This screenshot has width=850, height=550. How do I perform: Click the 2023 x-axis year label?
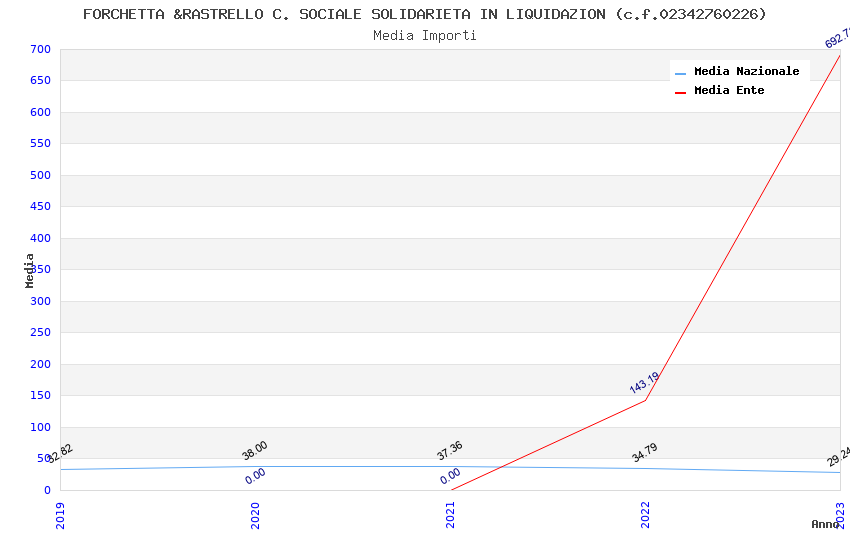click(x=841, y=516)
